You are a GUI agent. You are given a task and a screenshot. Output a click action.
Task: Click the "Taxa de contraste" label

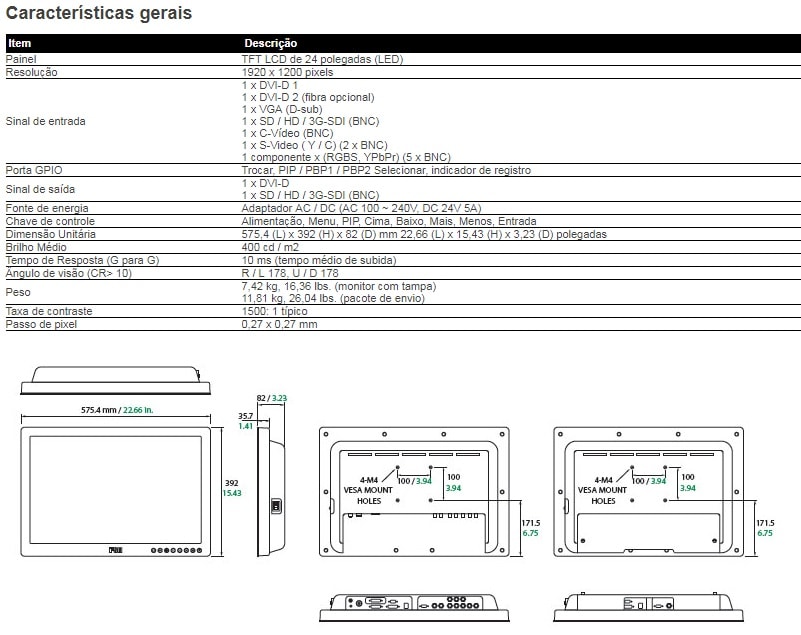(x=49, y=312)
